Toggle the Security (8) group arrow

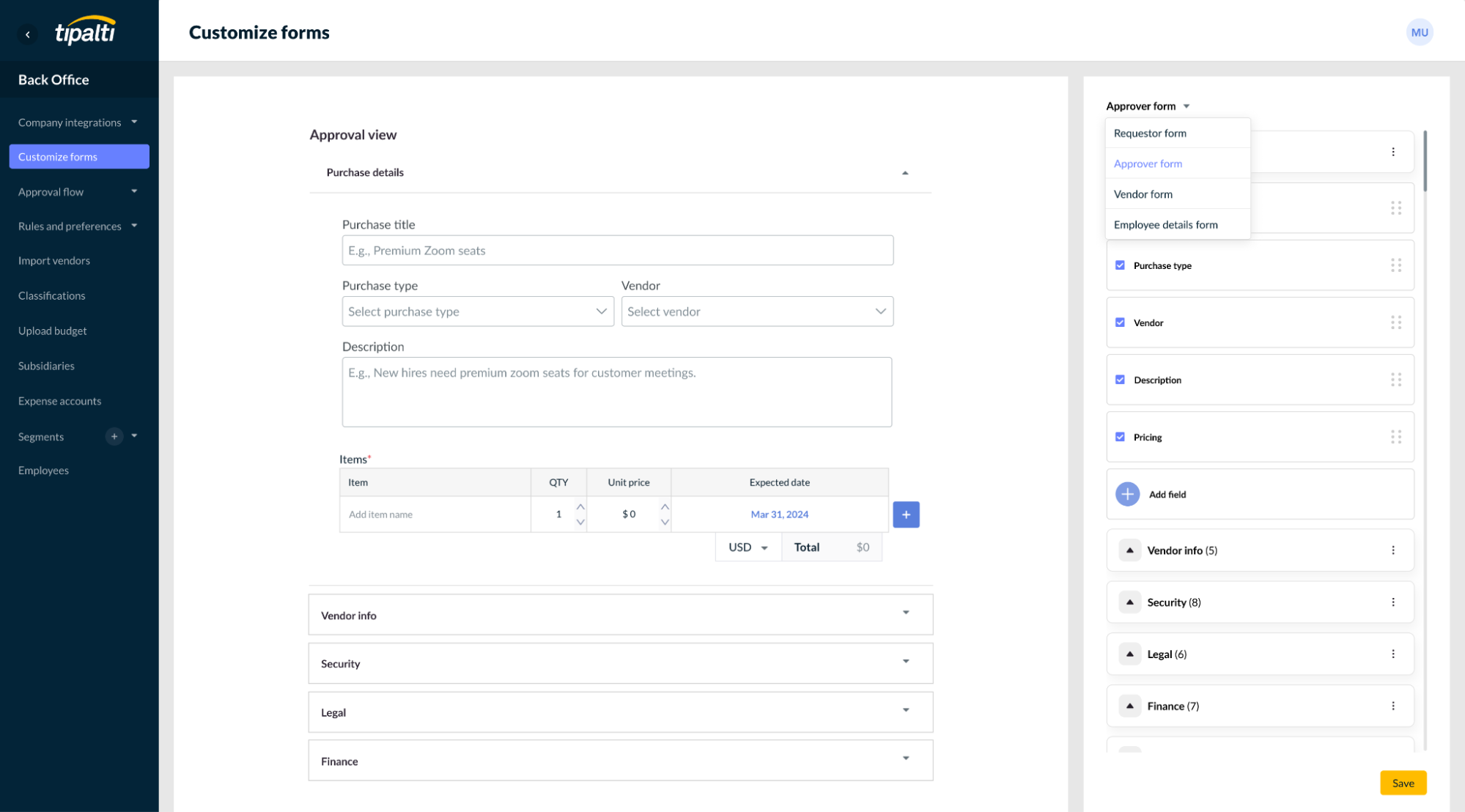pyautogui.click(x=1129, y=602)
